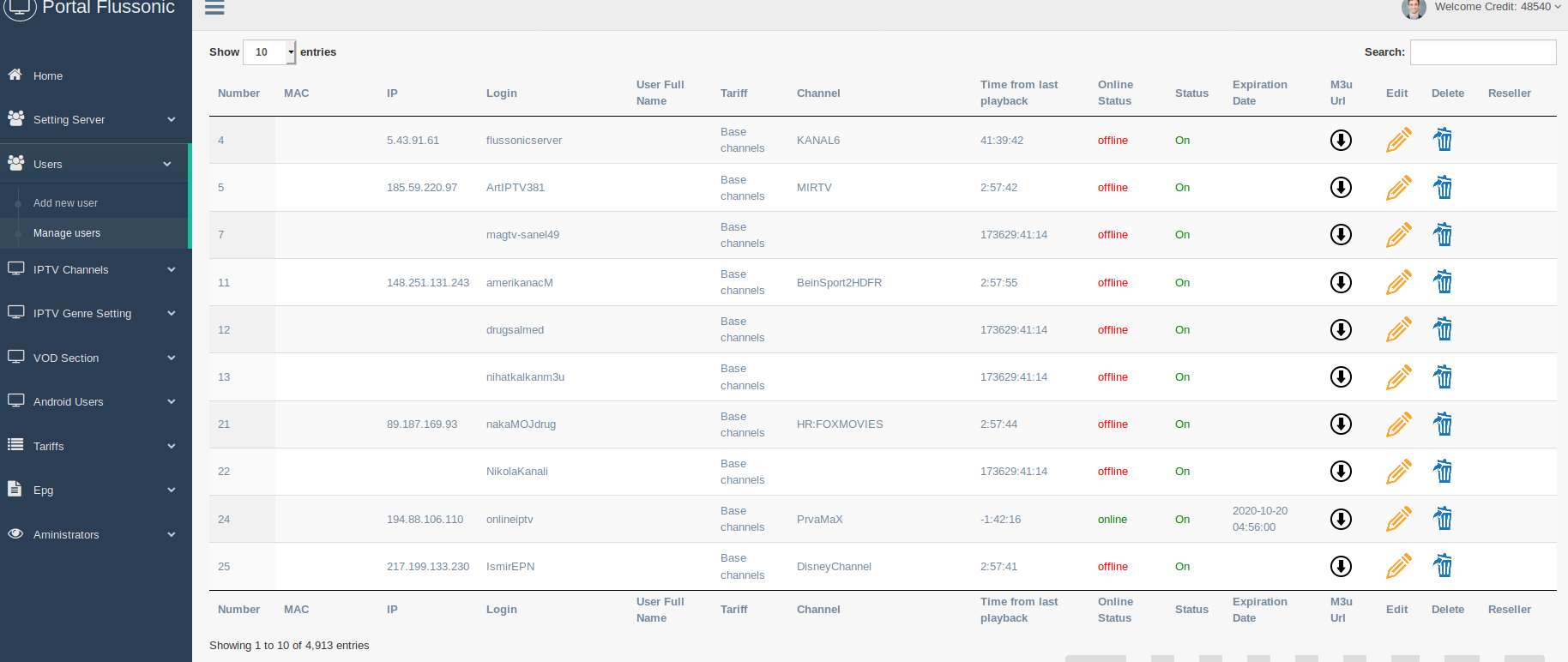Viewport: 1568px width, 662px height.
Task: Select expiration date 2020-10-20 cell
Action: tap(1260, 519)
